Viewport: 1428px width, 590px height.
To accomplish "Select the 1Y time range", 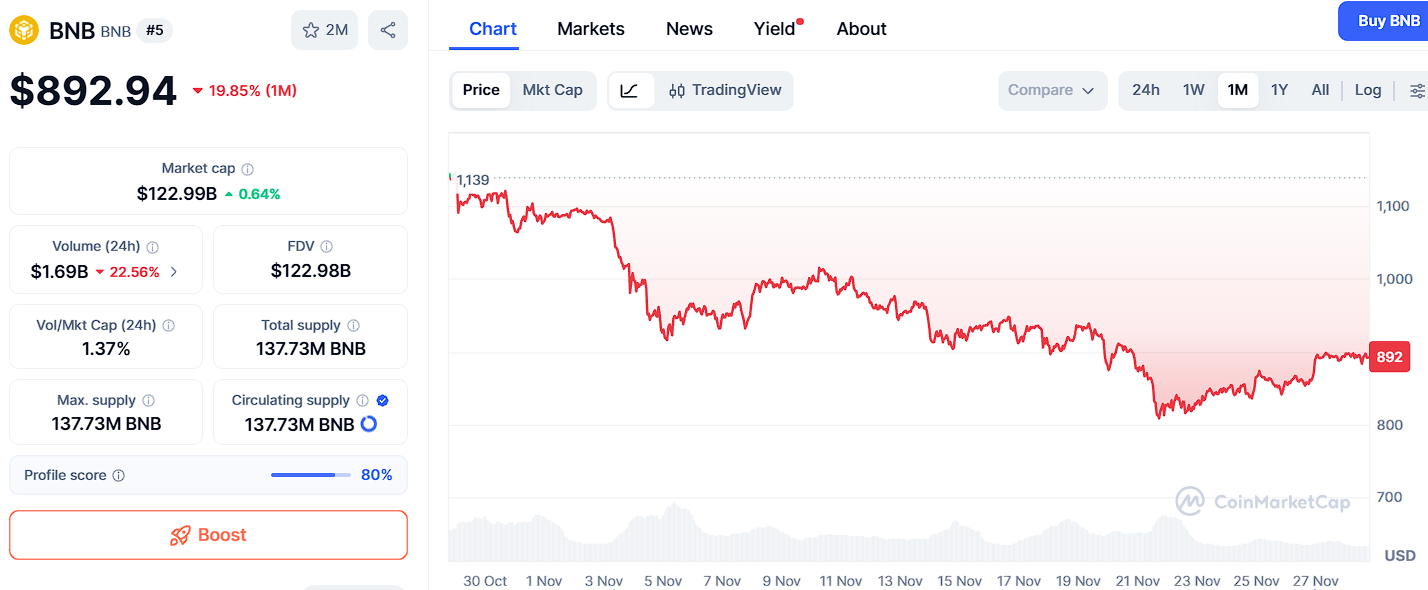I will click(1279, 90).
